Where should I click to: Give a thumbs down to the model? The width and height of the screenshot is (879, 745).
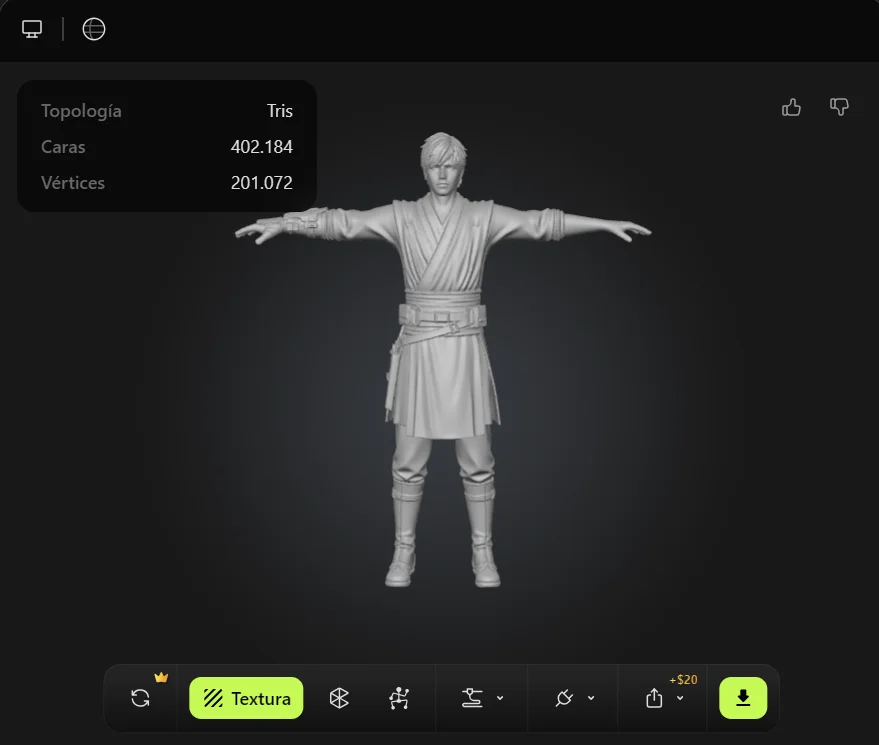pos(839,107)
